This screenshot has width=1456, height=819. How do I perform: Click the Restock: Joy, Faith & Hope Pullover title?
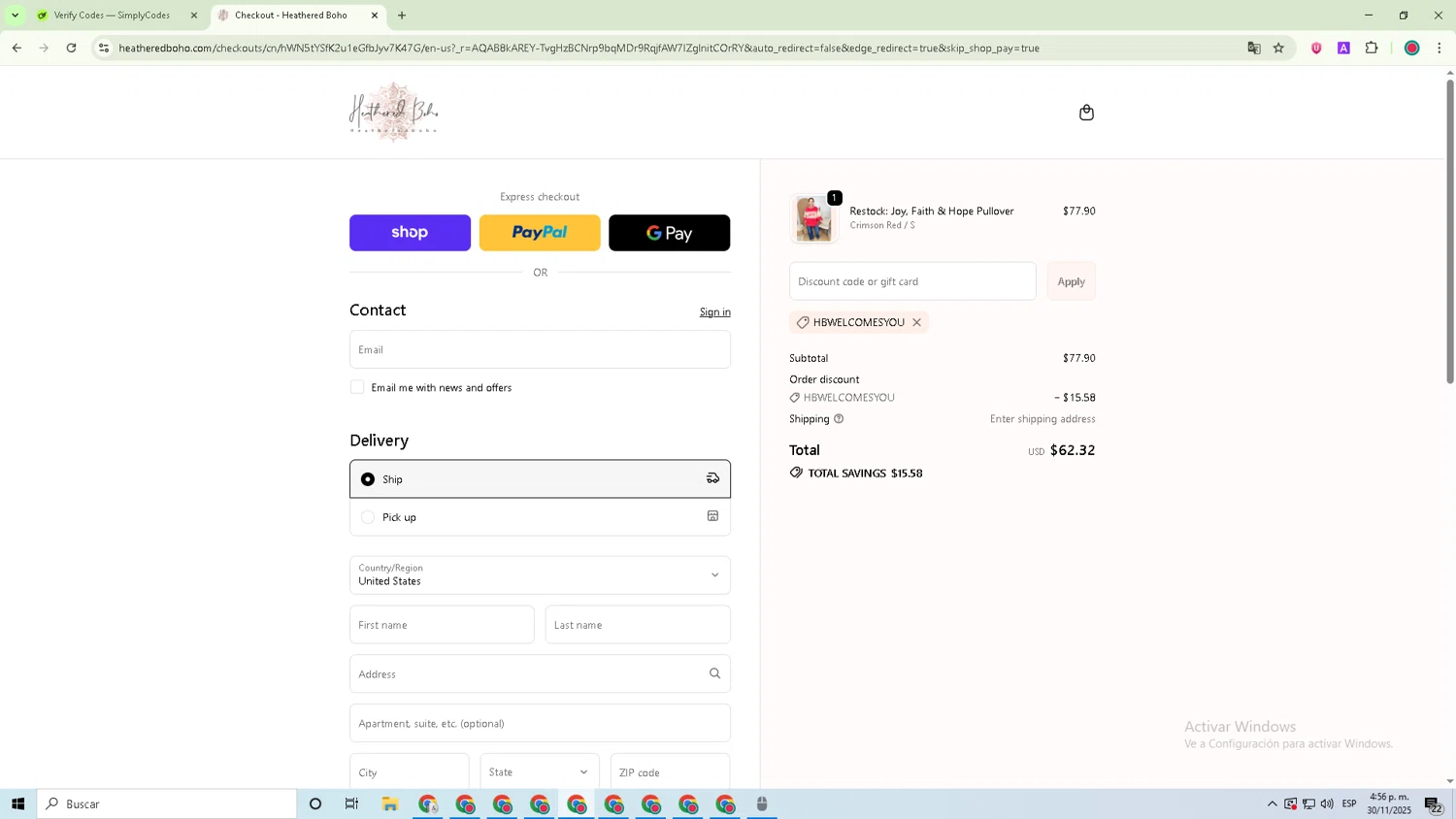tap(932, 211)
